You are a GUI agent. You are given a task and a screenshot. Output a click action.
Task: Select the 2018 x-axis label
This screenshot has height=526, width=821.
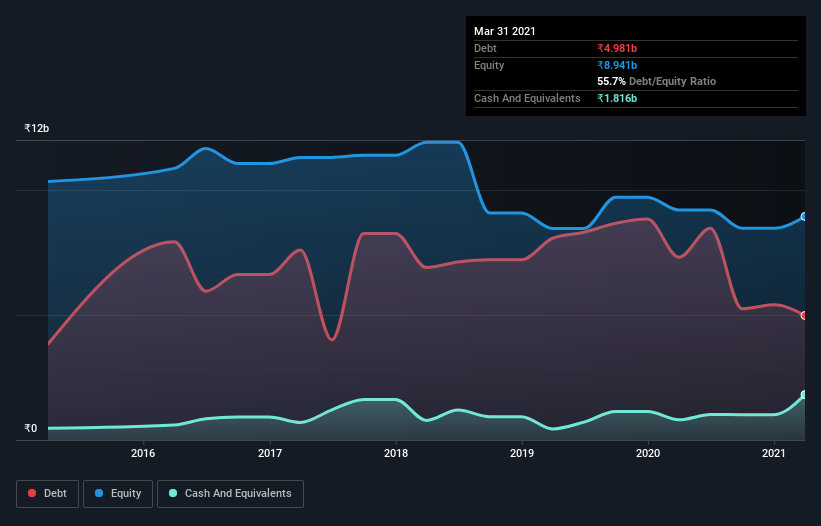coord(396,453)
